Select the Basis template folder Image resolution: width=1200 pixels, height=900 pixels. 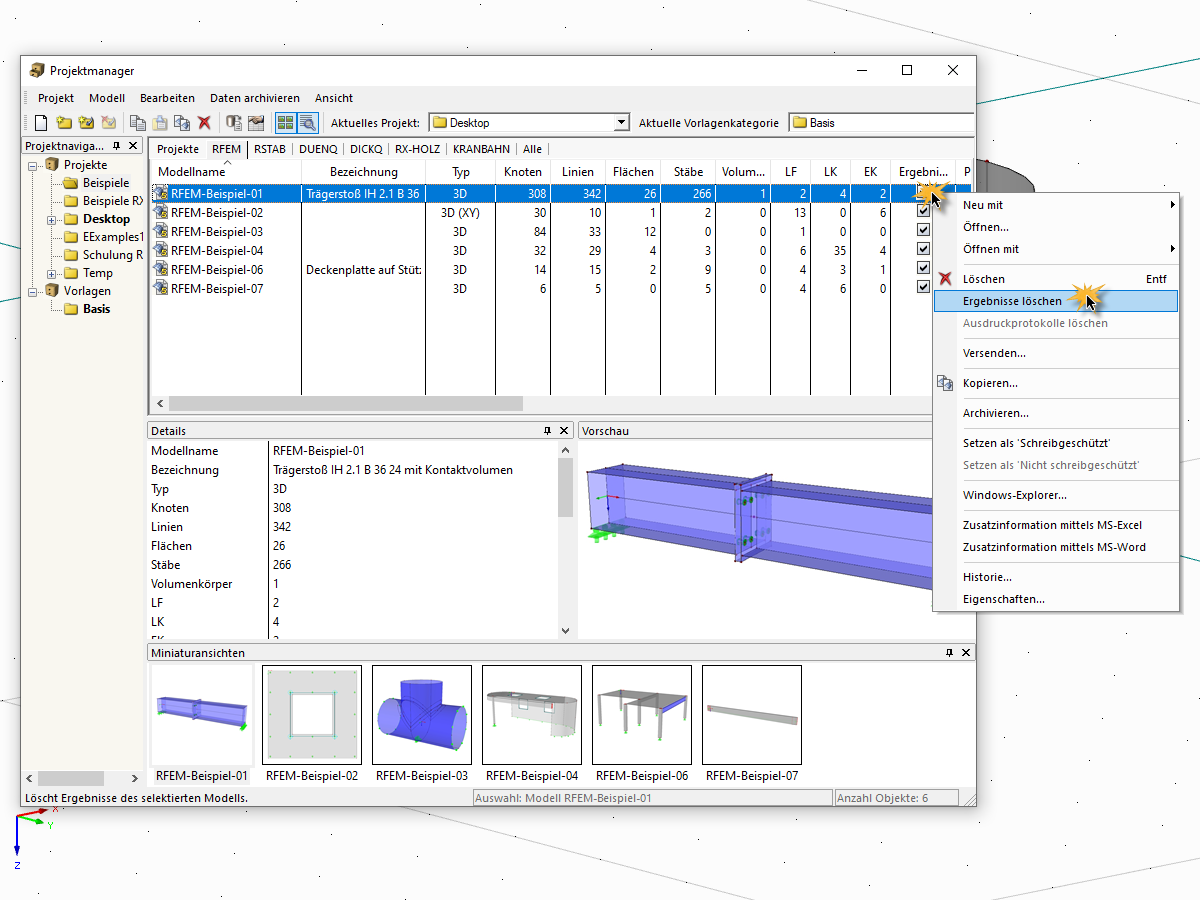(96, 309)
